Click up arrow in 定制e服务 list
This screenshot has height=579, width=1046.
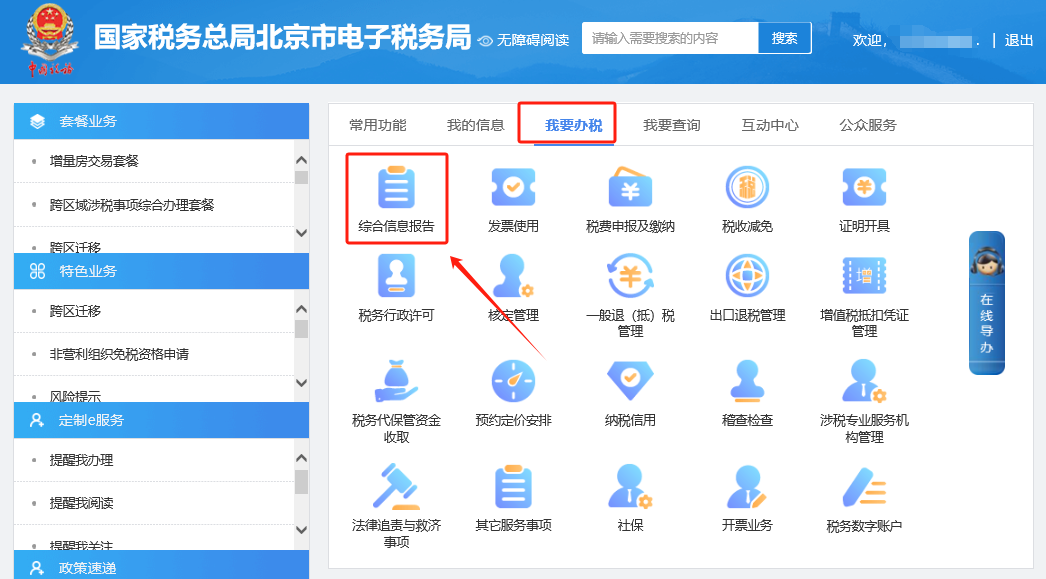(302, 458)
